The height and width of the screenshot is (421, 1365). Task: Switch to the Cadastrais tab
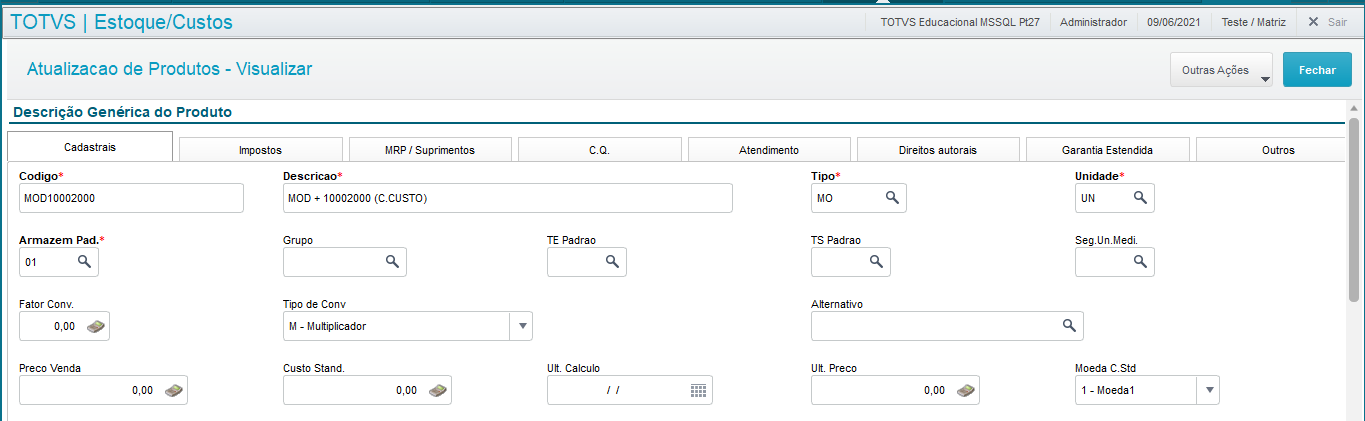90,147
